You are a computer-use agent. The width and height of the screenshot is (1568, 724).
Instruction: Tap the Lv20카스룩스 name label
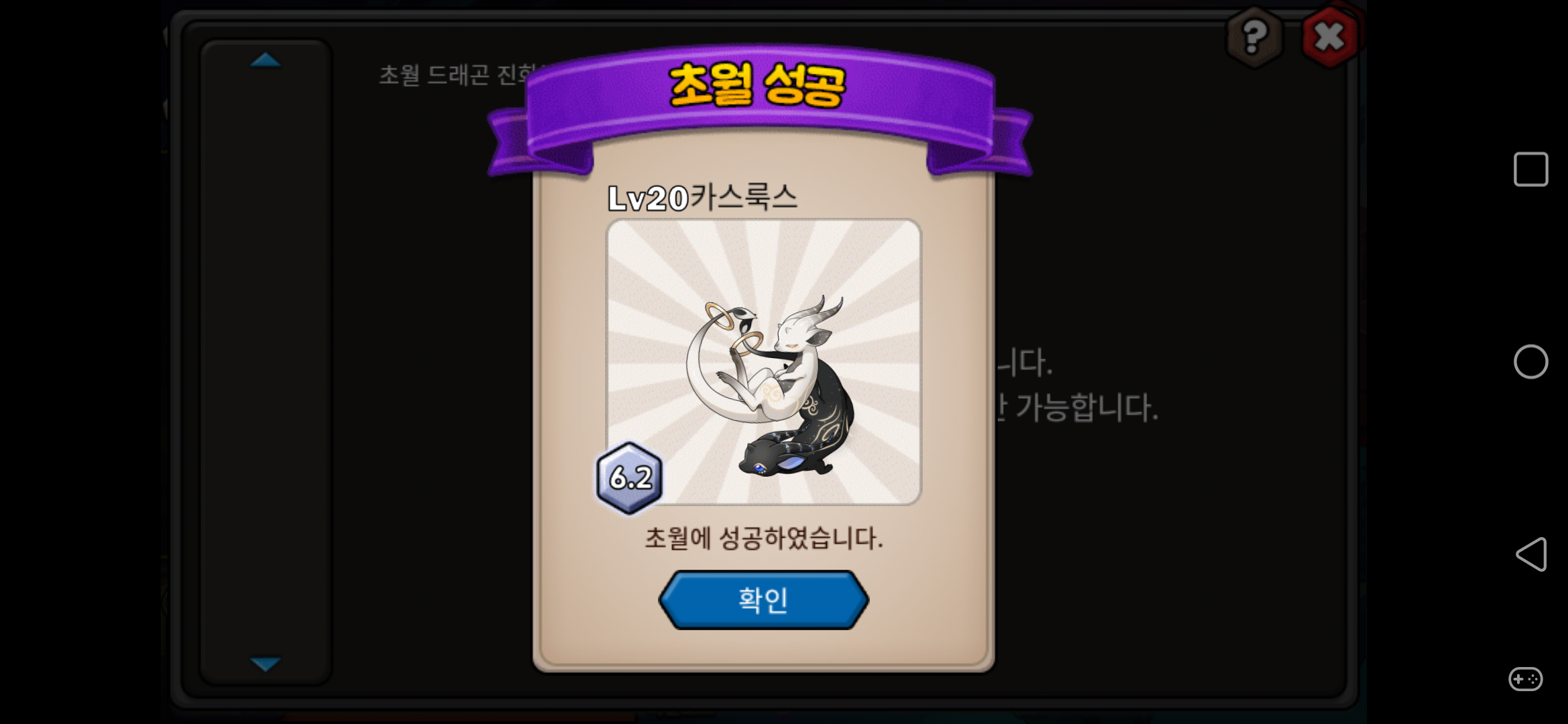(702, 198)
